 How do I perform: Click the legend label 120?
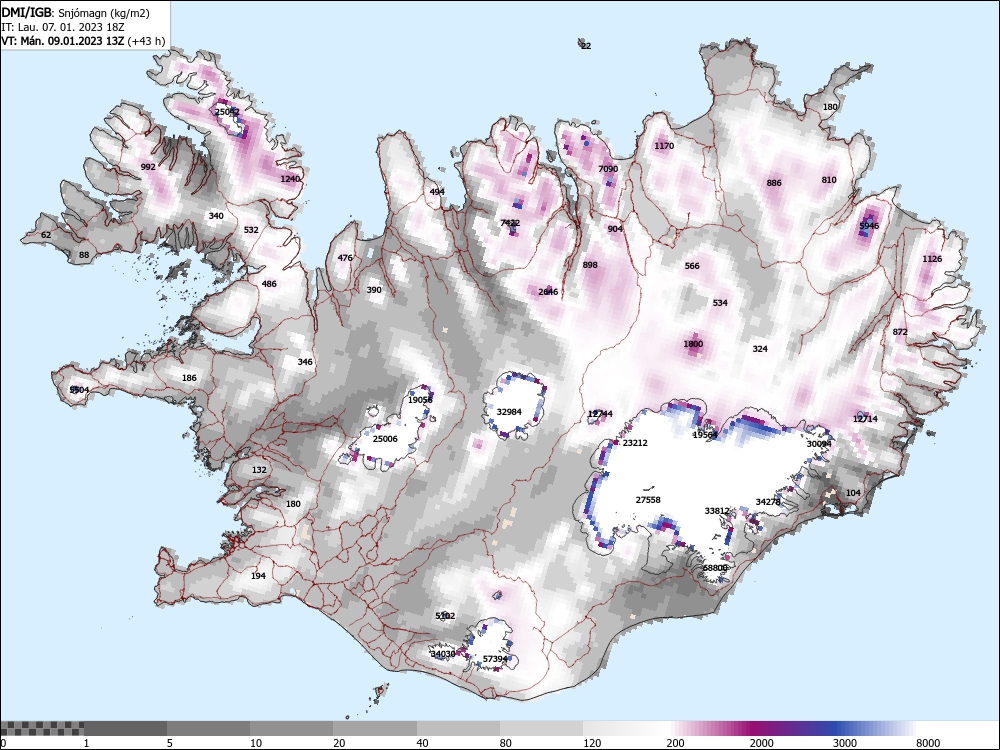tap(592, 743)
